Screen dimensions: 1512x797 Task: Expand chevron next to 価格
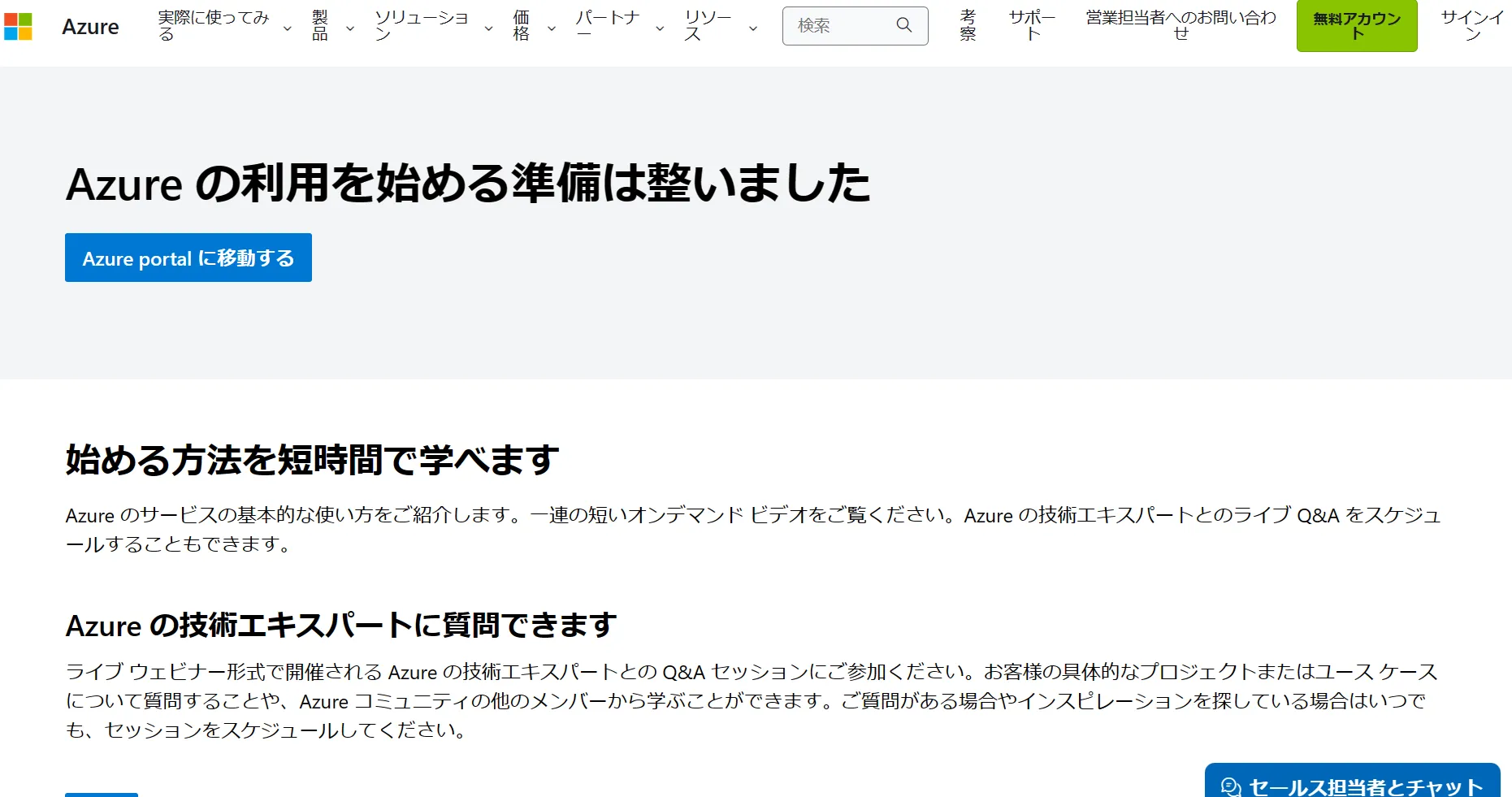click(552, 28)
